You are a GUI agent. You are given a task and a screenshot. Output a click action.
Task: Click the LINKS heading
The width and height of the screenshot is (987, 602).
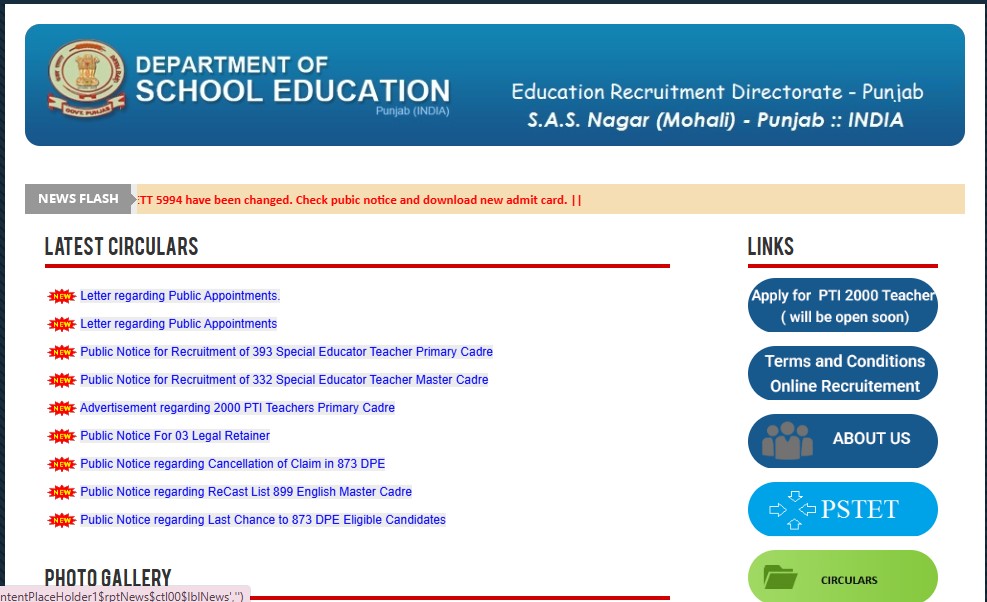tap(770, 247)
